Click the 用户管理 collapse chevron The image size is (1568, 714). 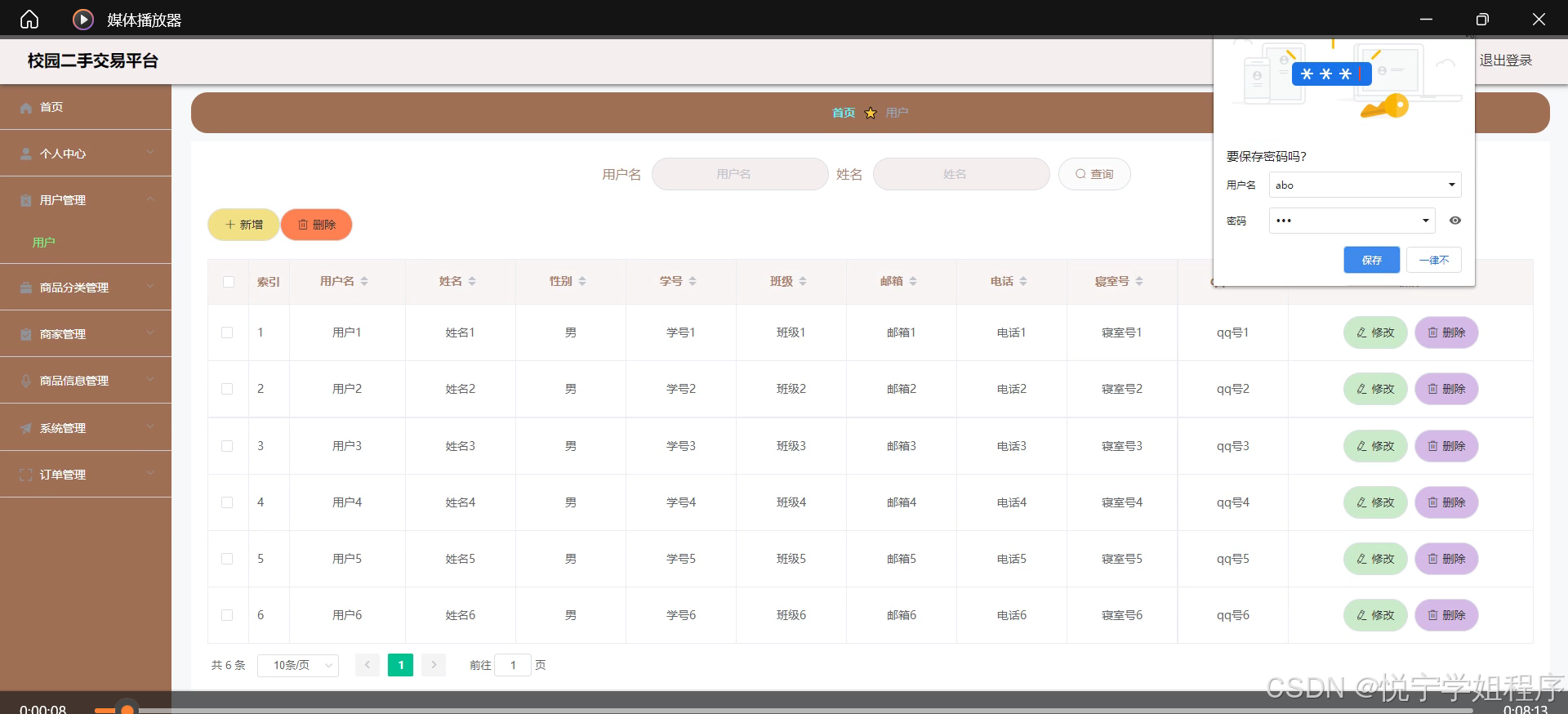click(x=150, y=199)
